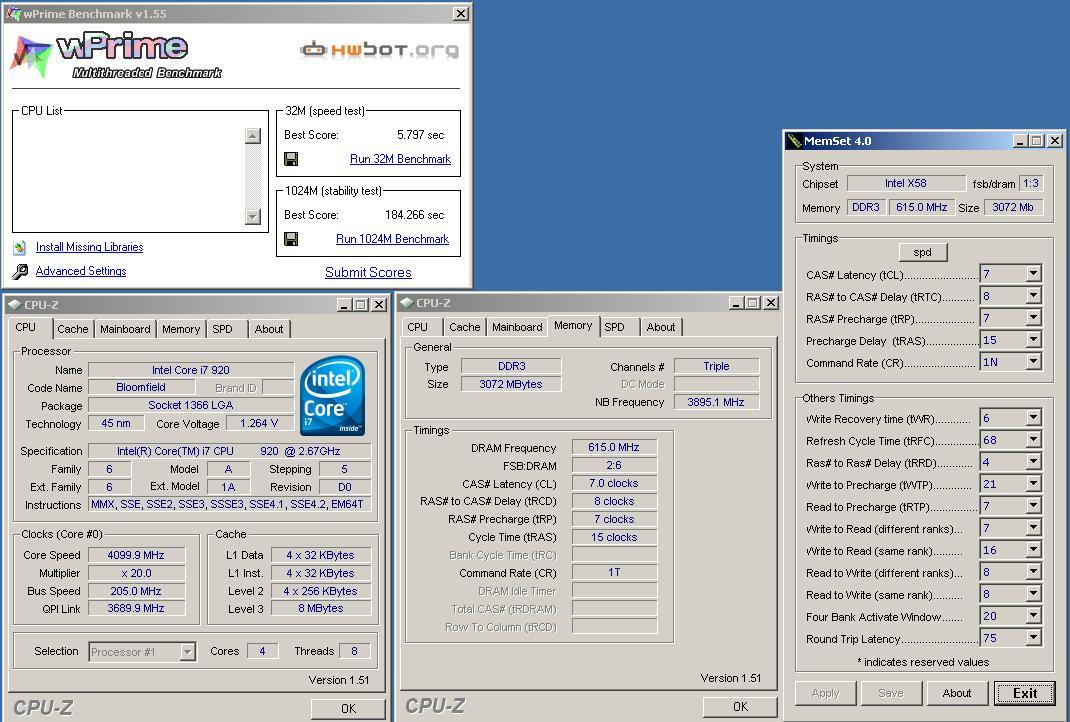Open Read to Write (different ranks) dropdown
The width and height of the screenshot is (1070, 722).
tap(1033, 572)
